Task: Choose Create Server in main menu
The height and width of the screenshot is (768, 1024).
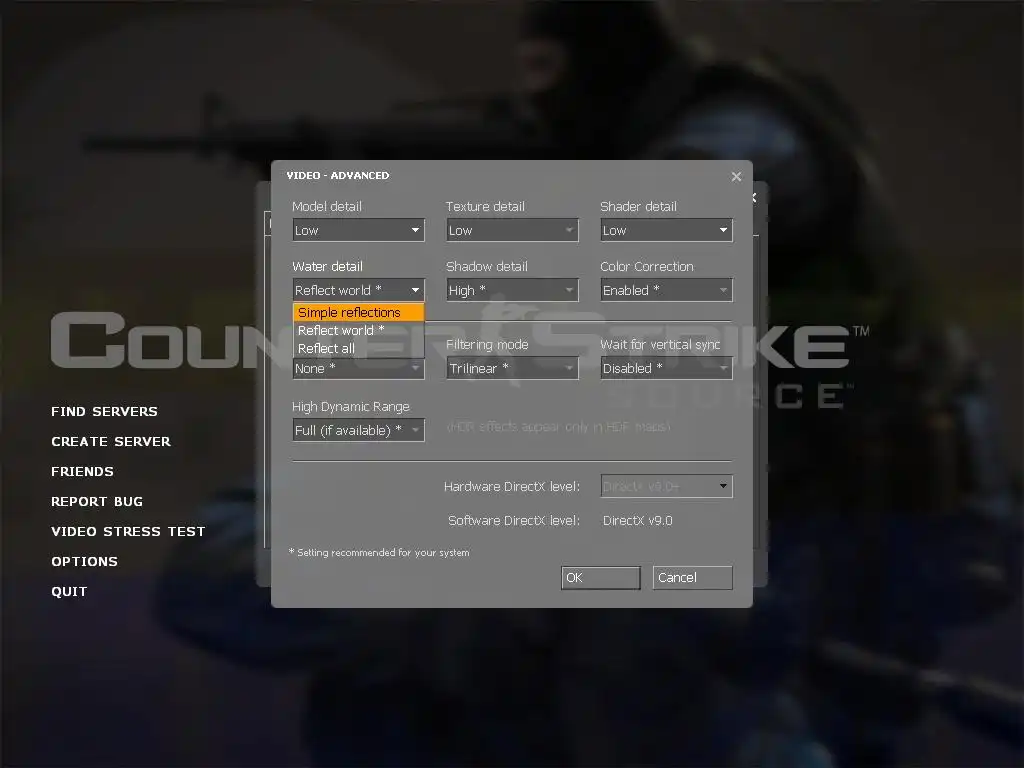Action: (x=111, y=441)
